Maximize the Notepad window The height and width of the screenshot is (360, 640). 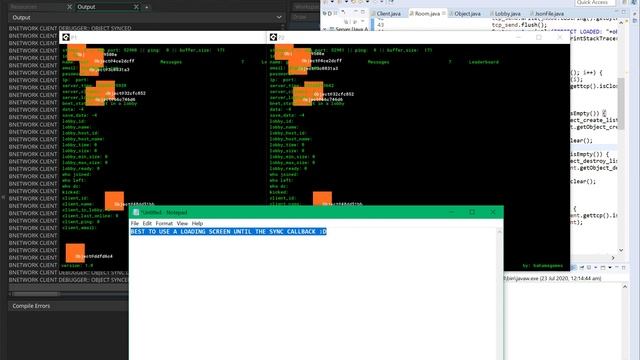click(472, 212)
